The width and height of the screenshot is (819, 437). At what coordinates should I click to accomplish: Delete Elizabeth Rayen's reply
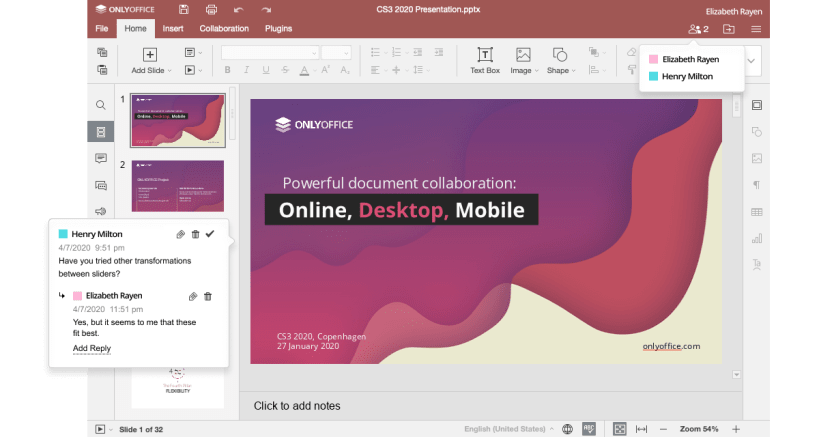pyautogui.click(x=208, y=297)
